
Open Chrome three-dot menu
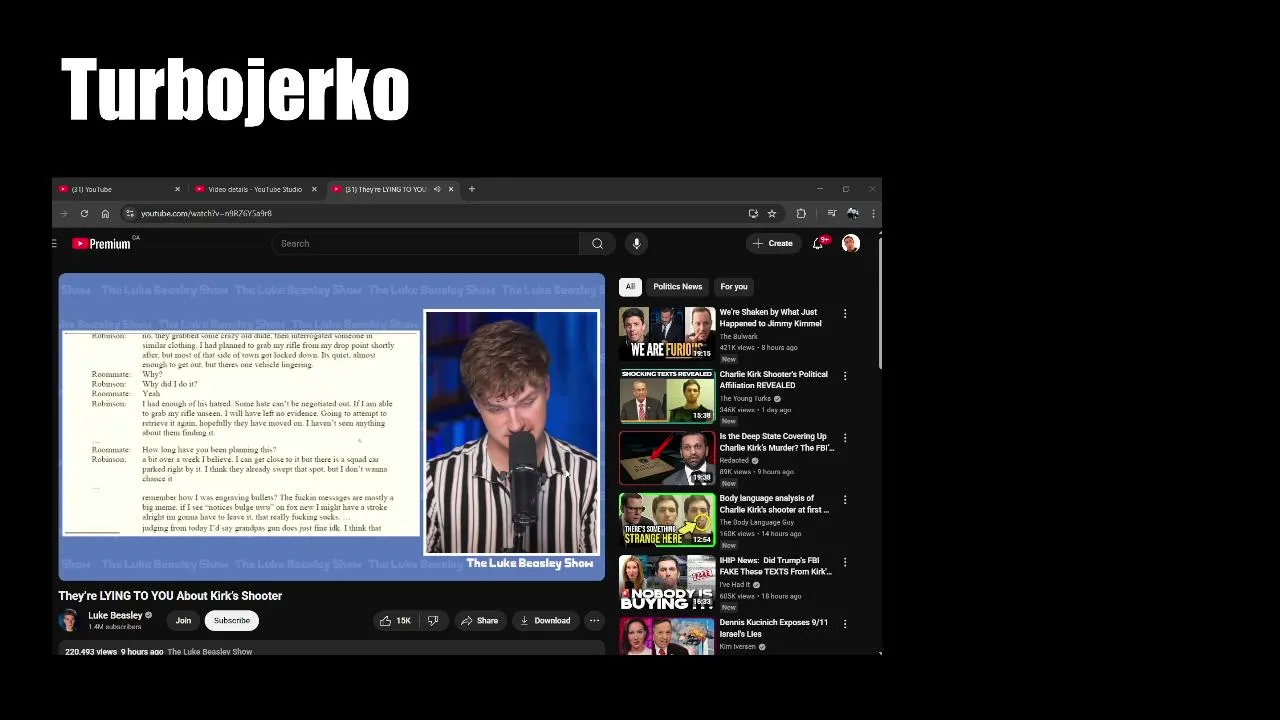coord(873,213)
